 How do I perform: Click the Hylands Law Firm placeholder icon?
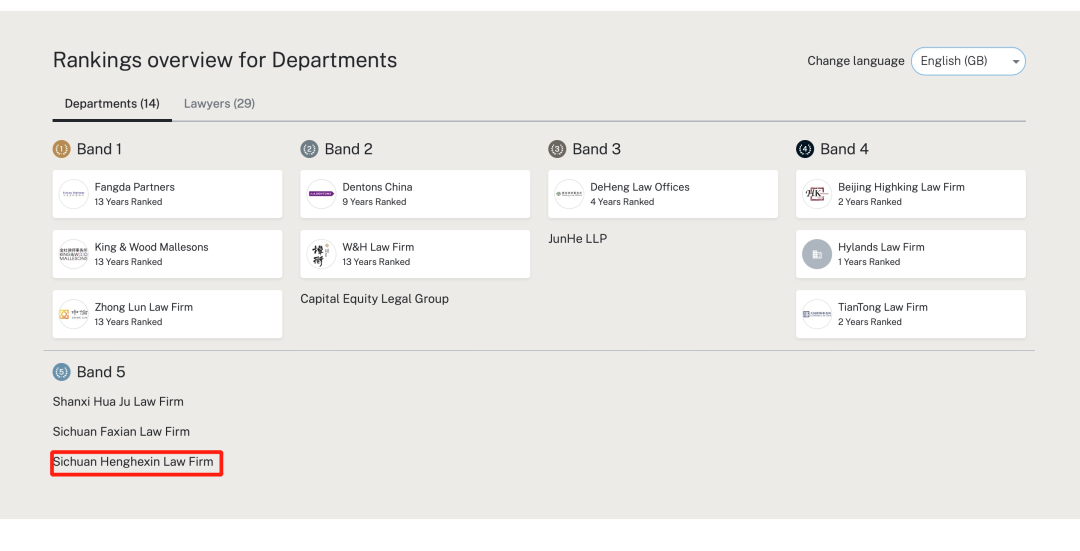coord(817,254)
